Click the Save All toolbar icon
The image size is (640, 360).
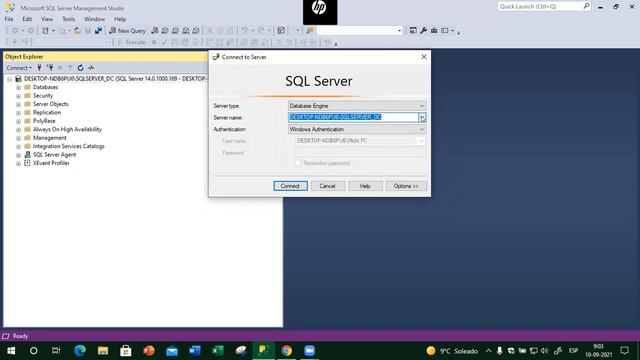tap(98, 31)
